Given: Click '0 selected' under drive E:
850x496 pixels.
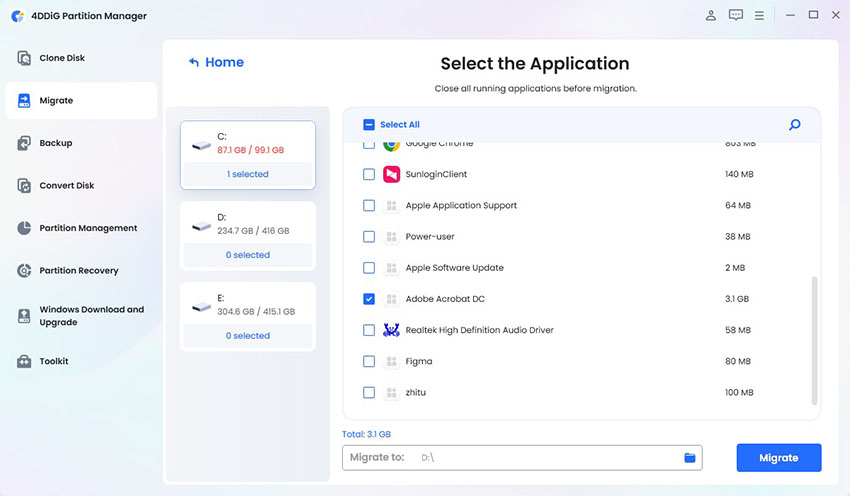Looking at the screenshot, I should tap(248, 336).
